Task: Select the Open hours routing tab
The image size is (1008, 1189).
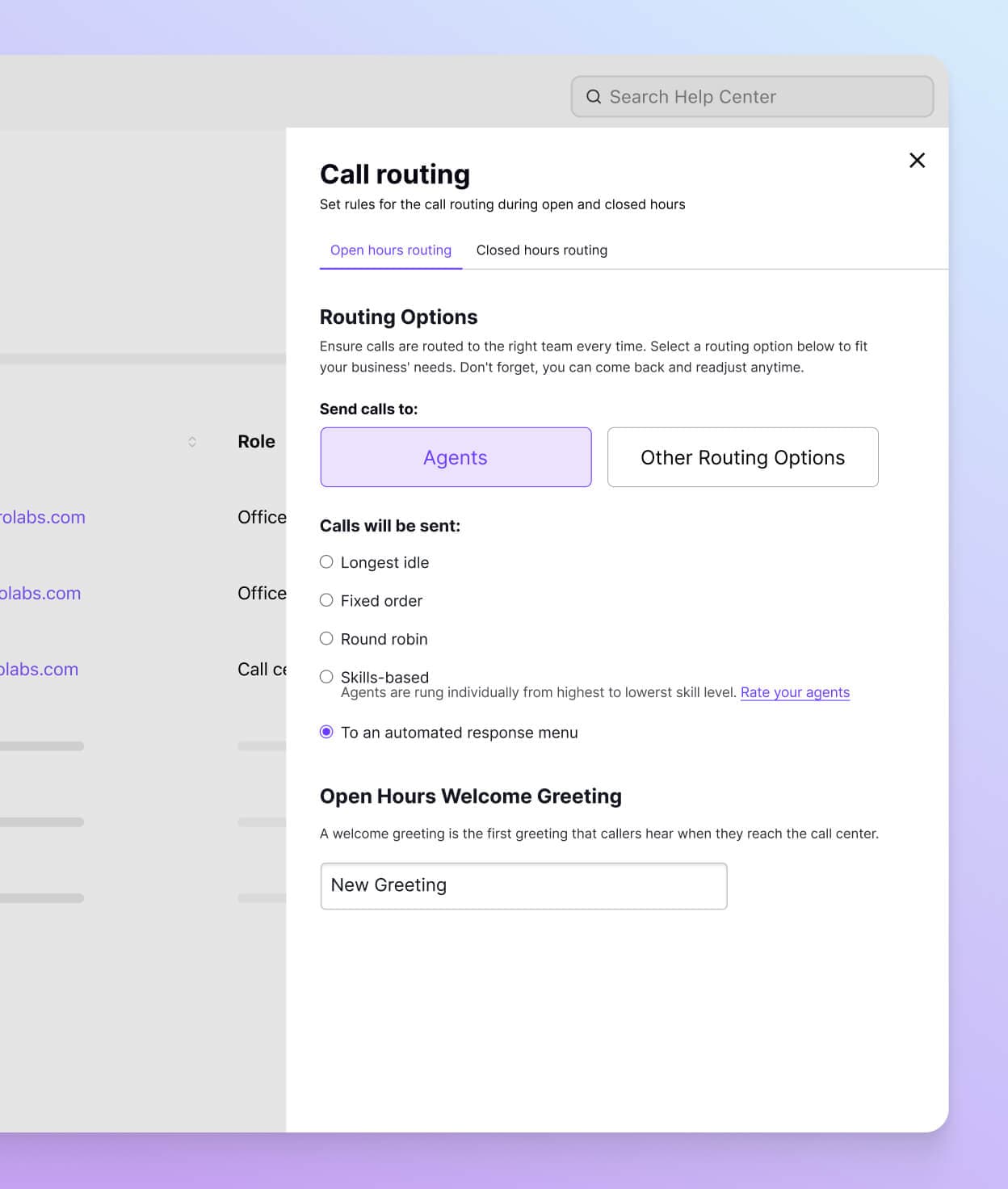Action: 390,250
